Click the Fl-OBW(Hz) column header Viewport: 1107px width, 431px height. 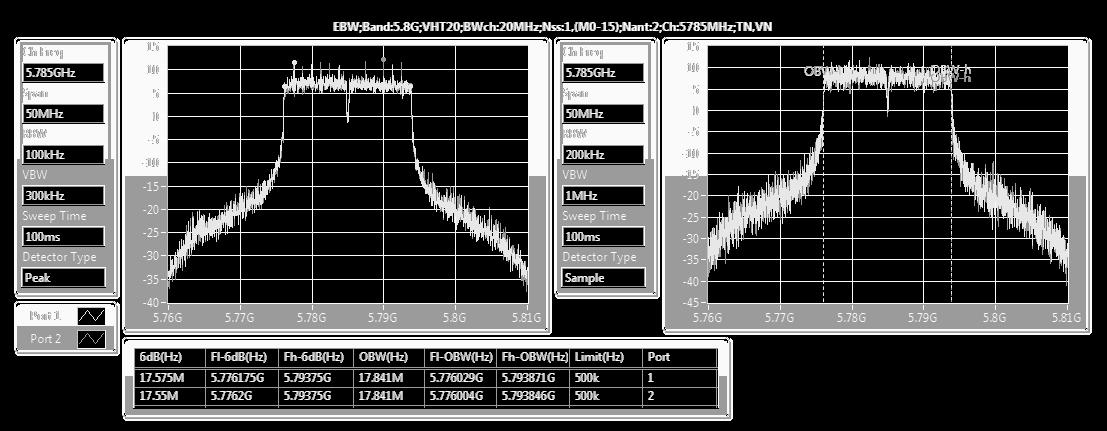point(461,358)
